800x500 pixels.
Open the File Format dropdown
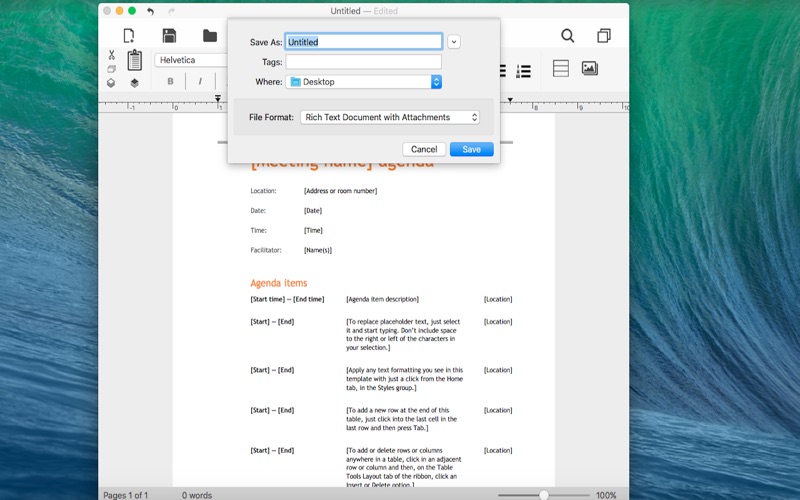[390, 117]
